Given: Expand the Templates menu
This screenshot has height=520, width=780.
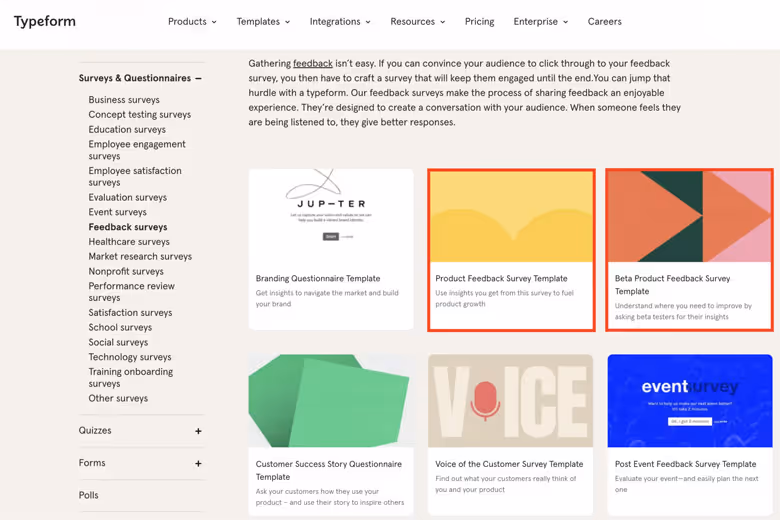Looking at the screenshot, I should point(263,21).
